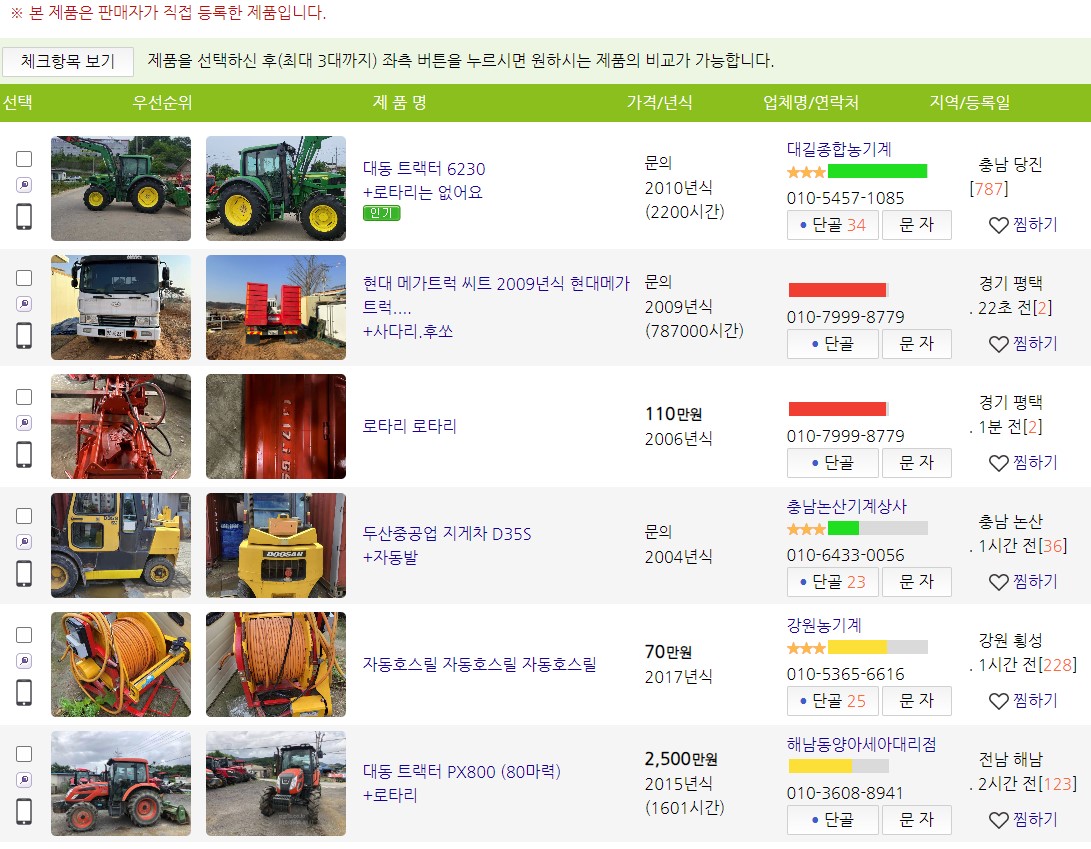Click the 업체명/연락처 column header
The image size is (1091, 849).
811,103
